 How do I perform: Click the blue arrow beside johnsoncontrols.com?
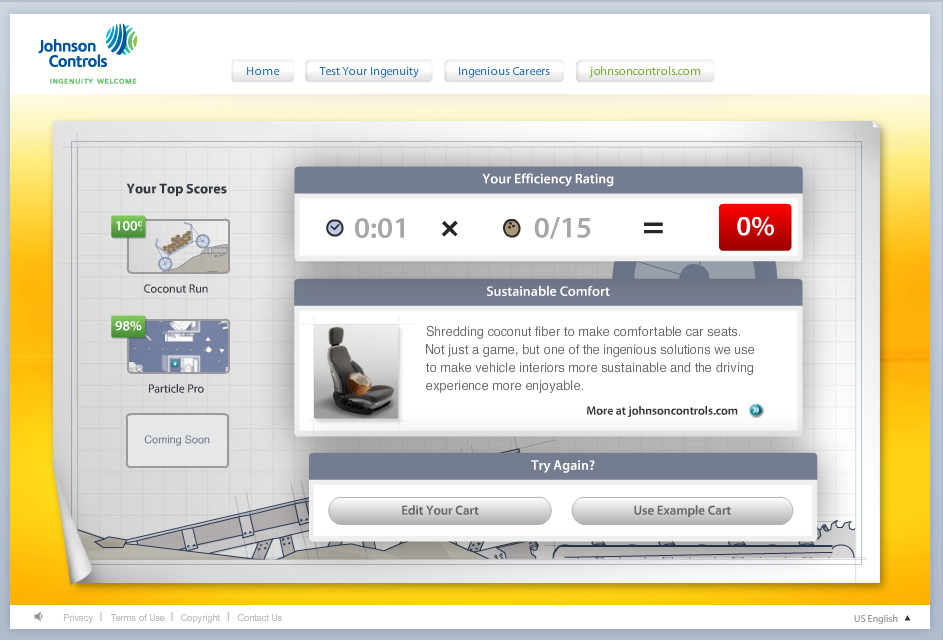tap(756, 410)
